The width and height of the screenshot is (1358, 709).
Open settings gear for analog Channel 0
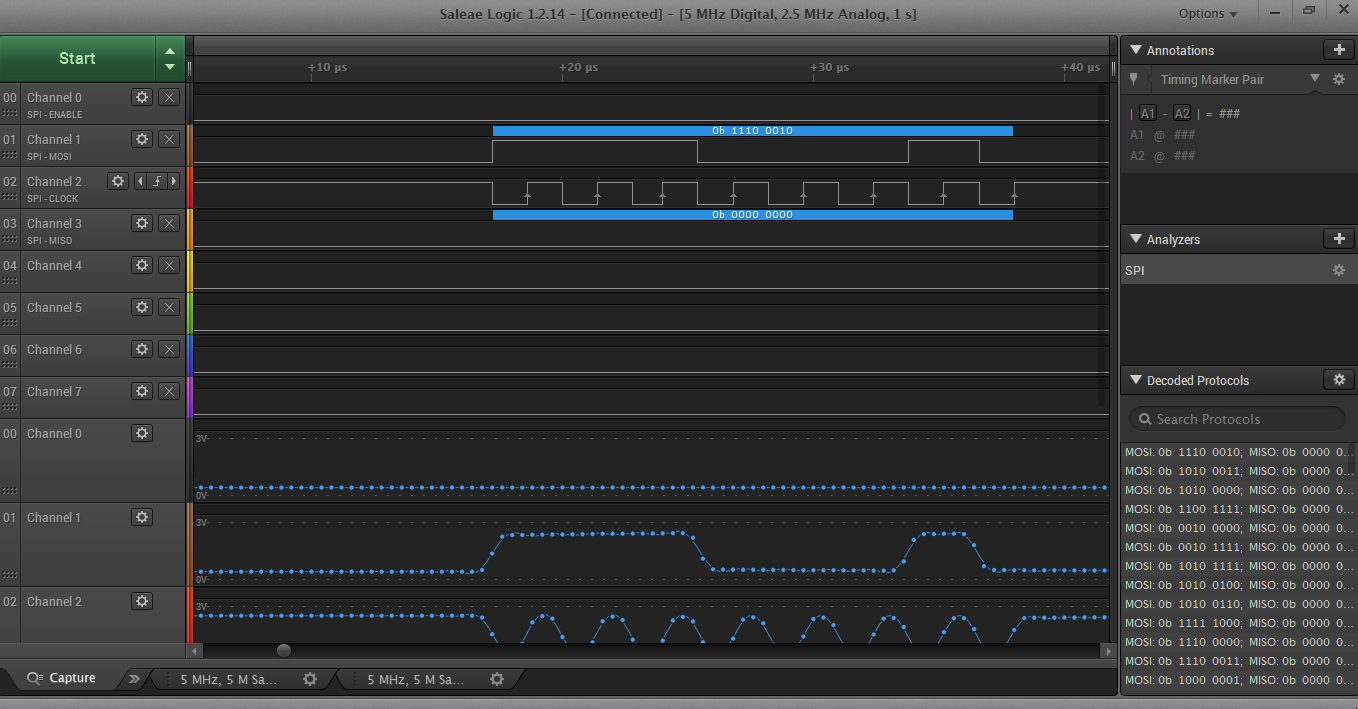(x=142, y=433)
